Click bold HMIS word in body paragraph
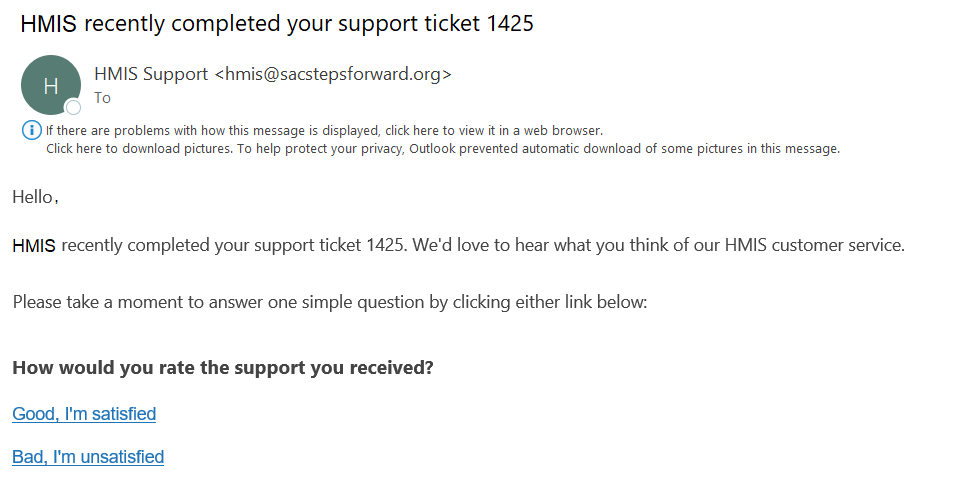 [34, 246]
